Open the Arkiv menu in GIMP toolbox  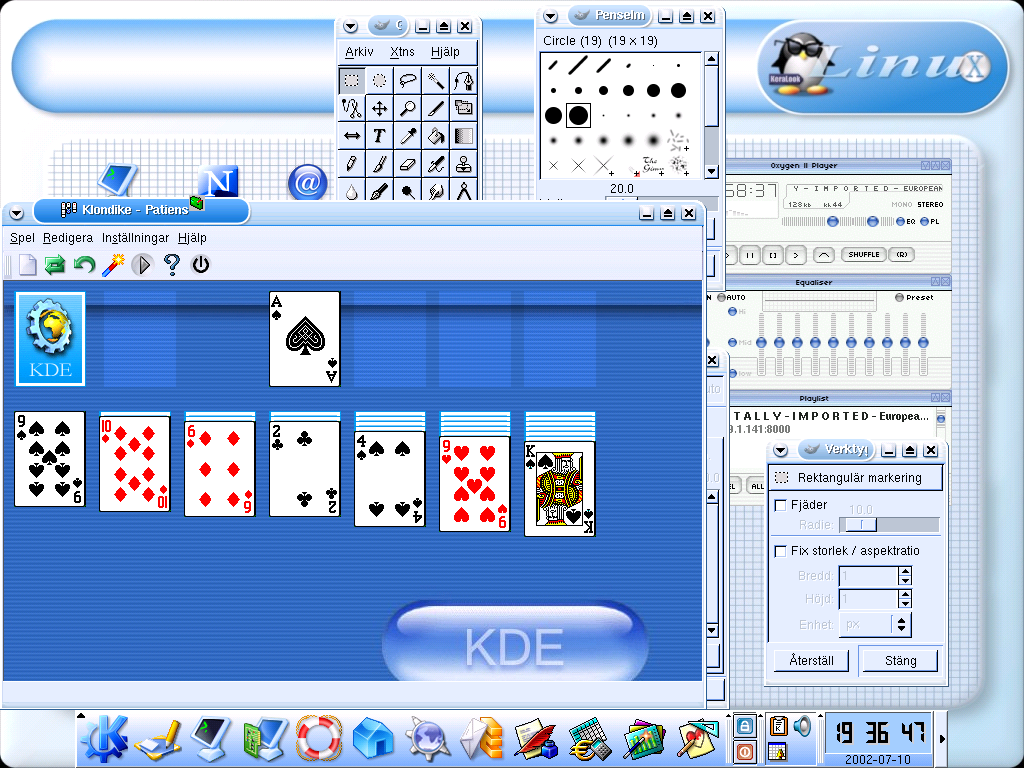click(359, 52)
